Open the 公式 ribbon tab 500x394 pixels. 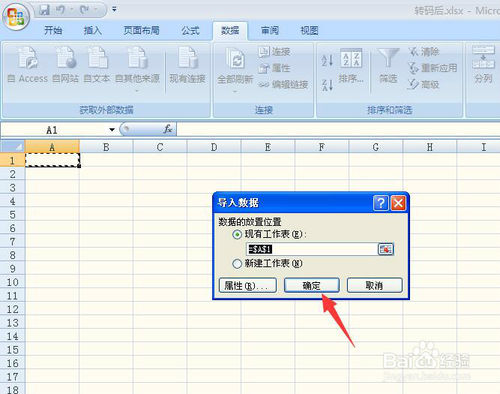tap(190, 31)
